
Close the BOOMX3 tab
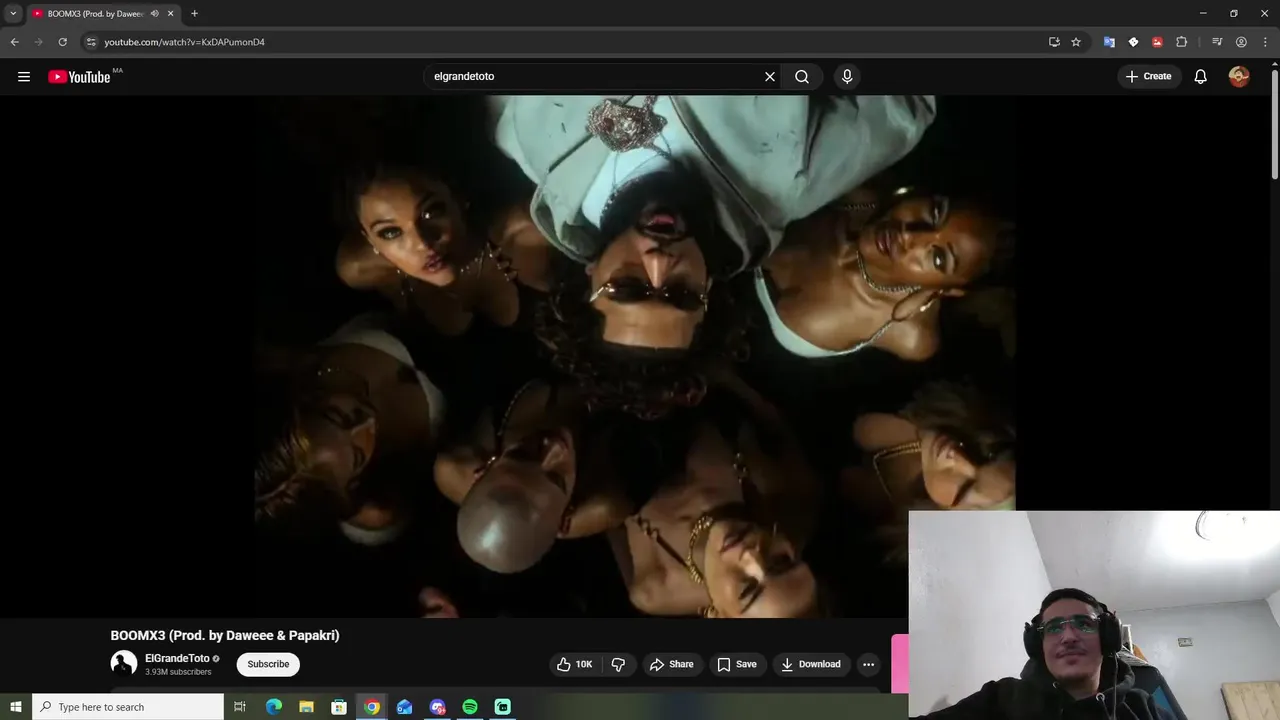(x=170, y=14)
